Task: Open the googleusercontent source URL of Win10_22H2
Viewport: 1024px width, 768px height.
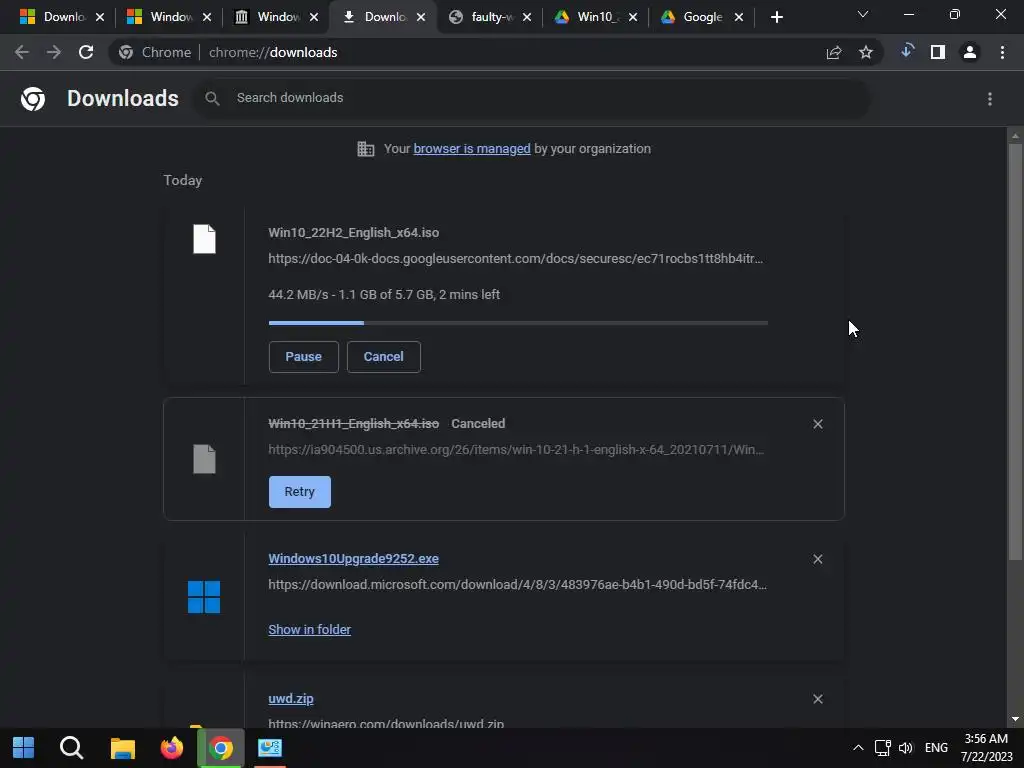Action: pos(515,259)
